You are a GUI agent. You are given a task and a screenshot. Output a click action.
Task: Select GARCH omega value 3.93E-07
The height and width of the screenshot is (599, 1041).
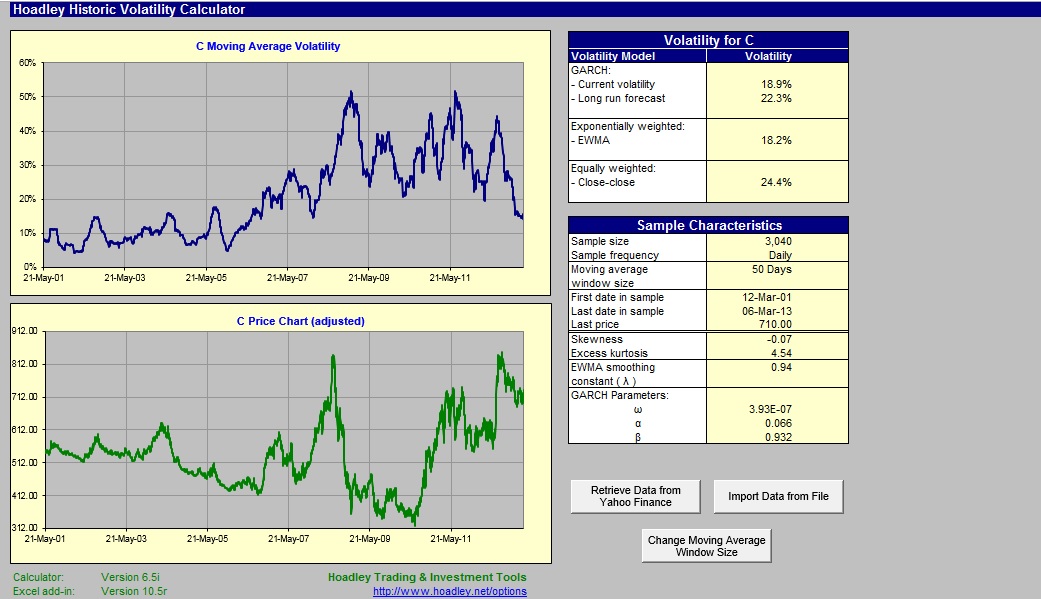click(770, 409)
